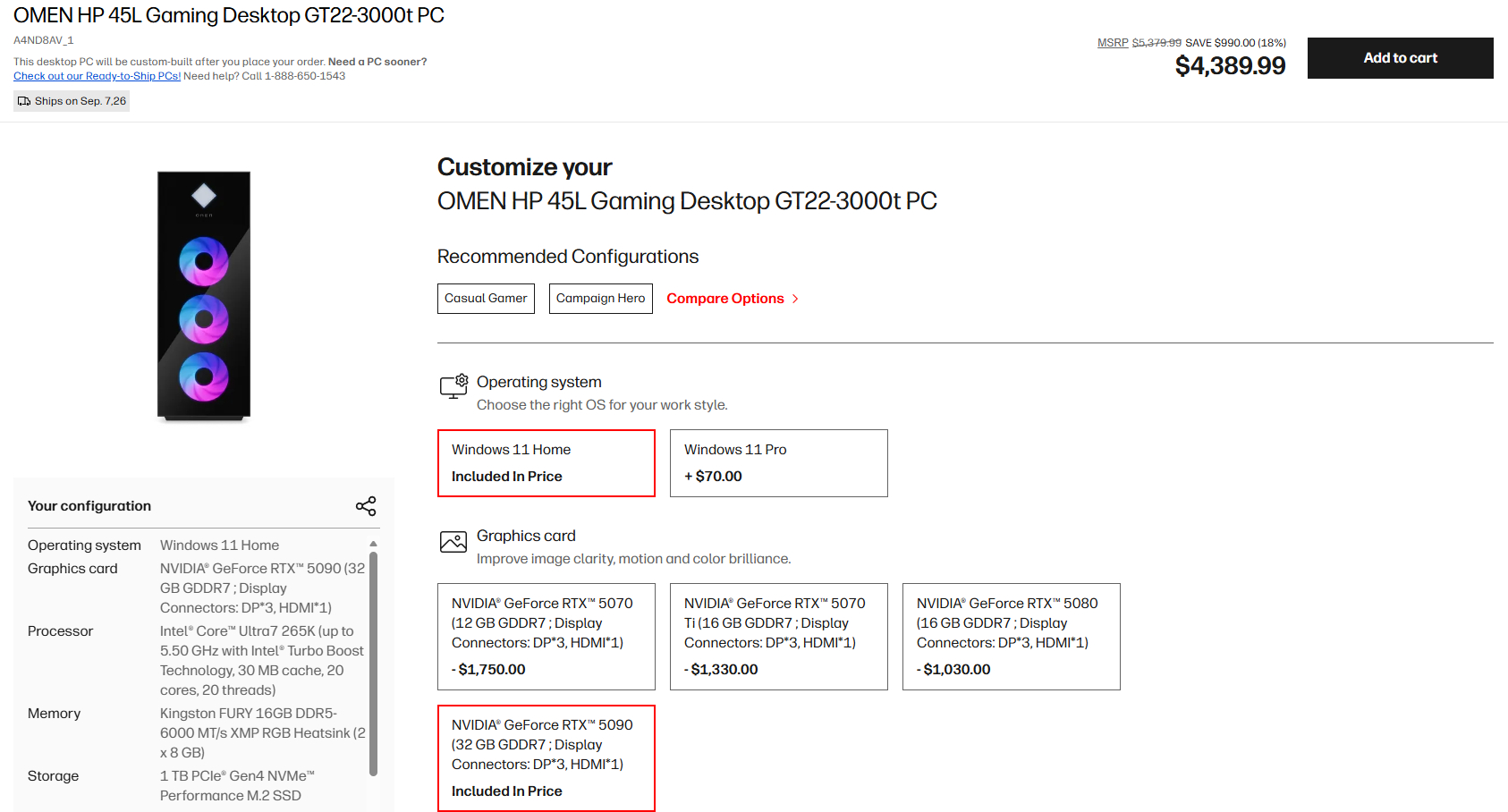Click the struck-through $5,379.99 MSRP price
1508x812 pixels.
tap(1156, 43)
